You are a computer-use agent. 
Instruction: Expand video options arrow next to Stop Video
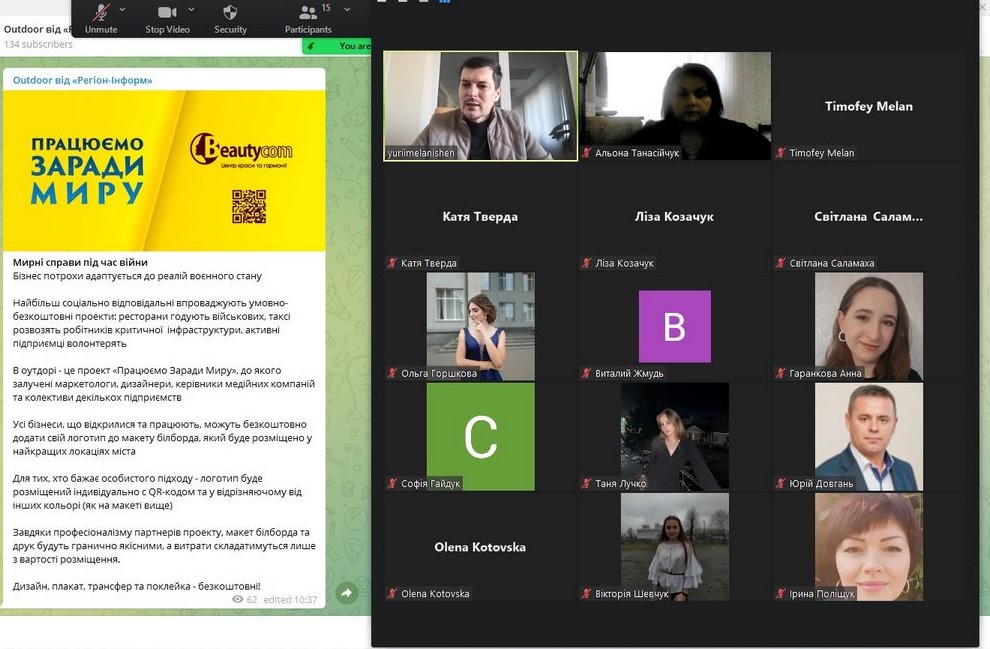(x=189, y=9)
